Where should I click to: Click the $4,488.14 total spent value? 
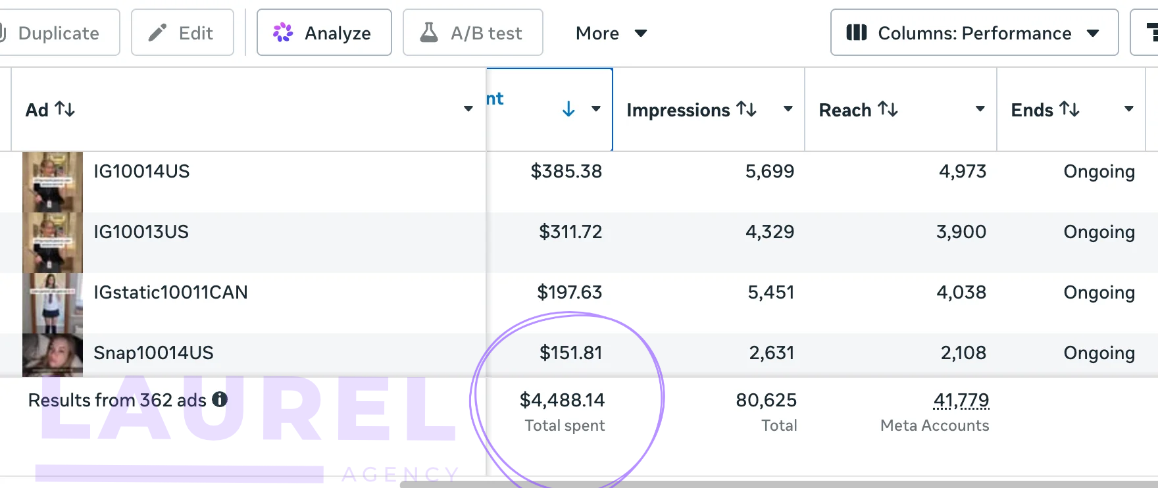tap(562, 400)
